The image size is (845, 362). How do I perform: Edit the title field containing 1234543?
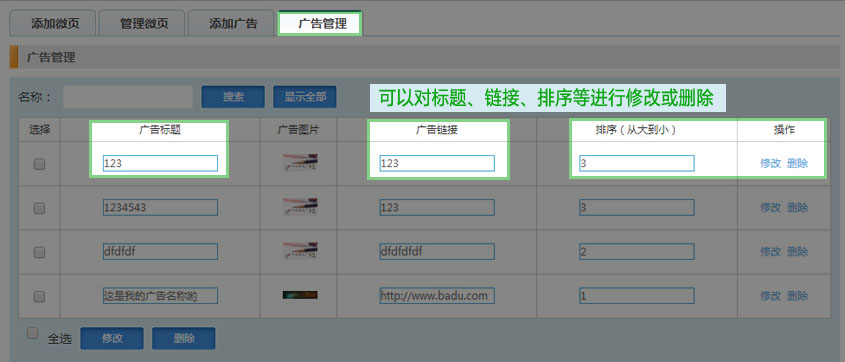tap(160, 207)
